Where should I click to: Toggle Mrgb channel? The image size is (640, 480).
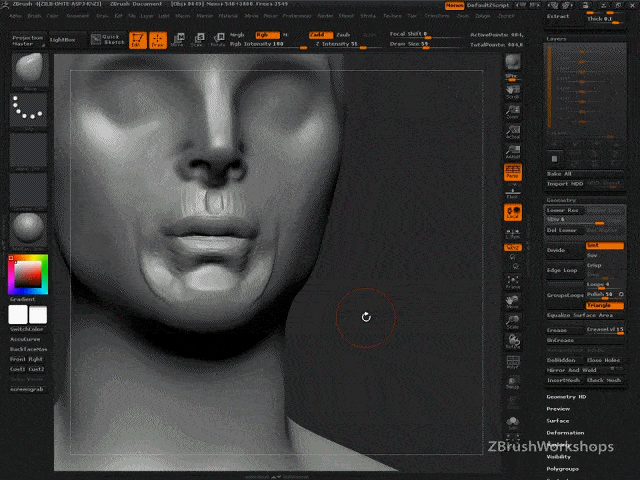237,35
